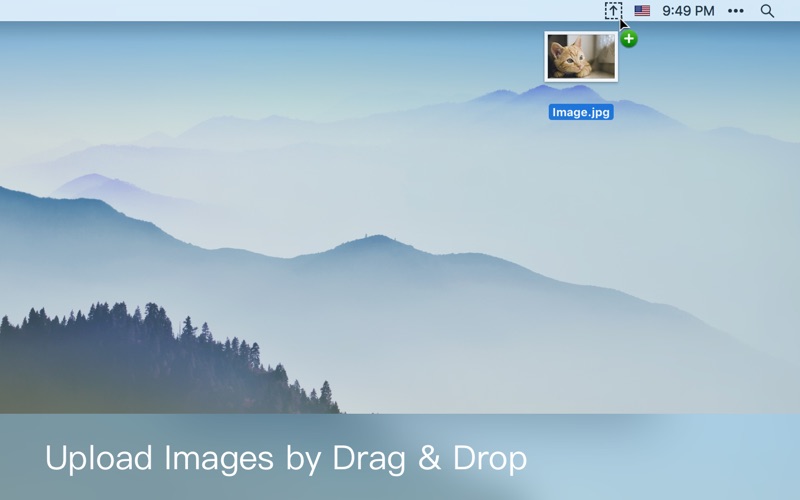Select the cat image thumbnail
The height and width of the screenshot is (500, 800).
[x=581, y=56]
